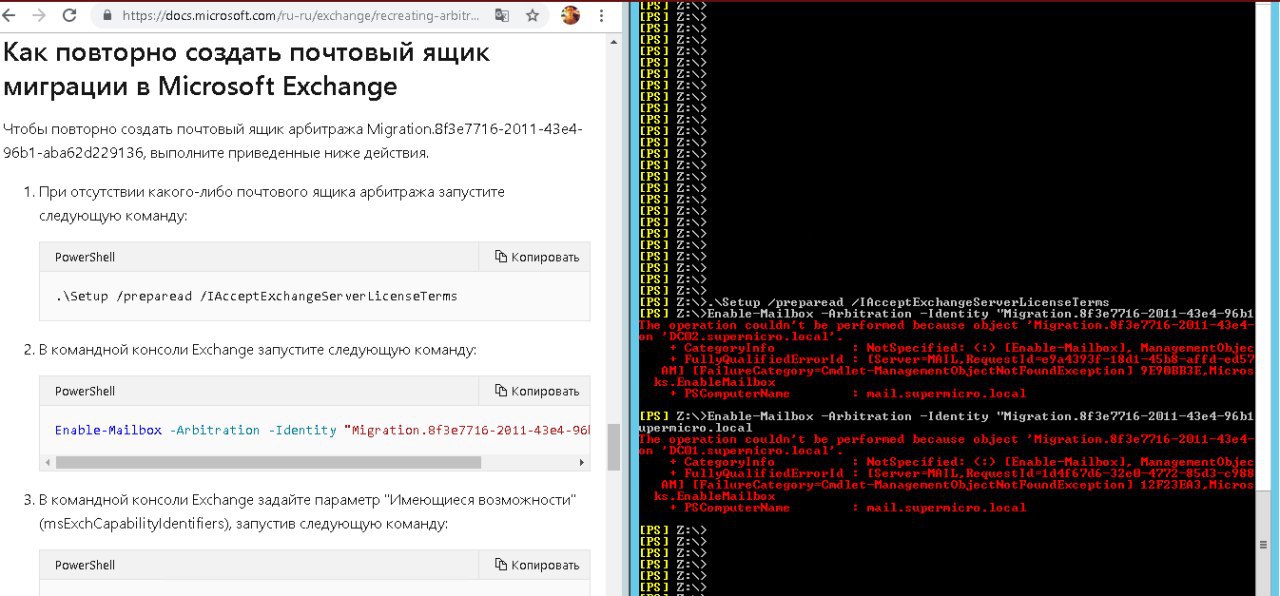Click the terminal line "upermicro.local"
This screenshot has height=596, width=1280.
(694, 427)
